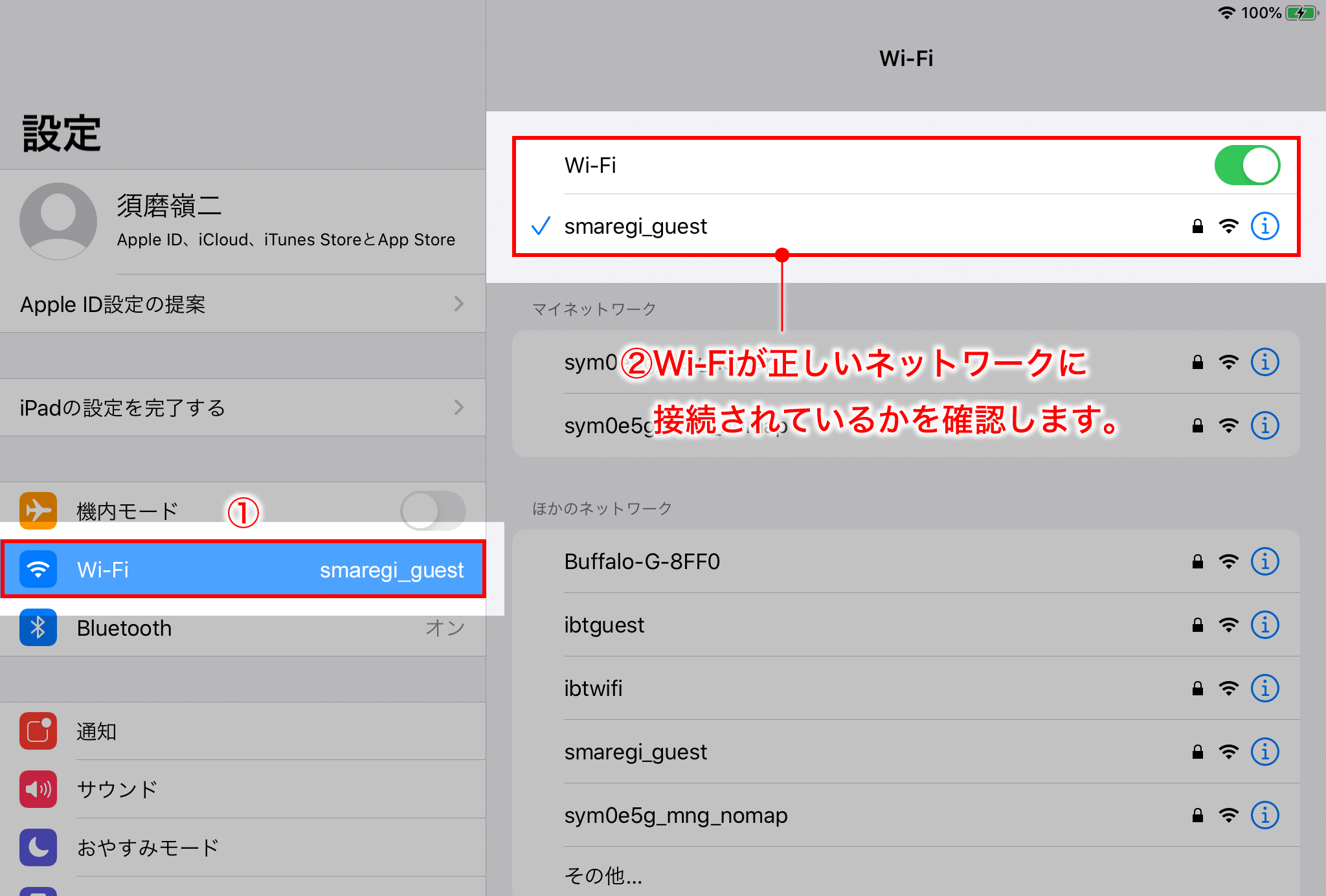Tap the Wi-Fi icon in sidebar

pos(38,569)
